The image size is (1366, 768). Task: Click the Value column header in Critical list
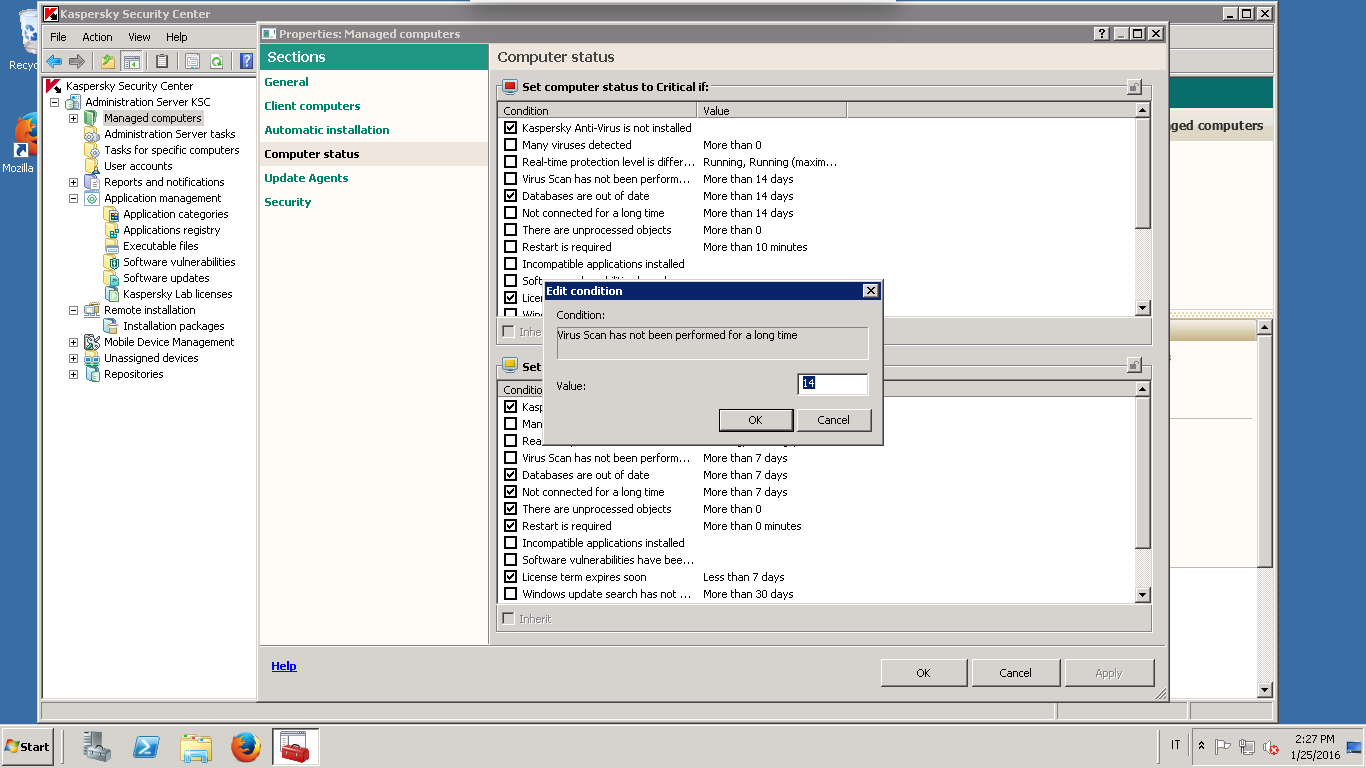[772, 111]
